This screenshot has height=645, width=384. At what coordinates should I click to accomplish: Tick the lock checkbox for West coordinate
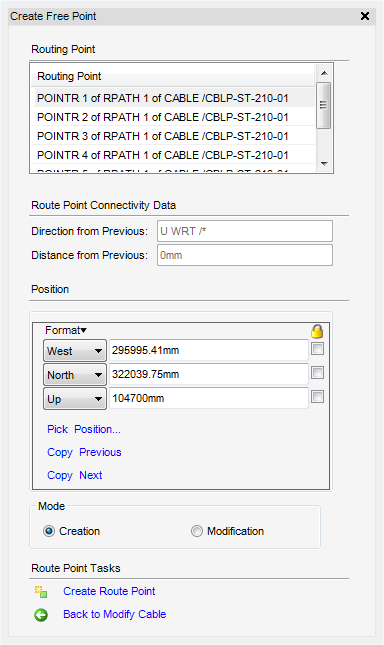pyautogui.click(x=317, y=349)
